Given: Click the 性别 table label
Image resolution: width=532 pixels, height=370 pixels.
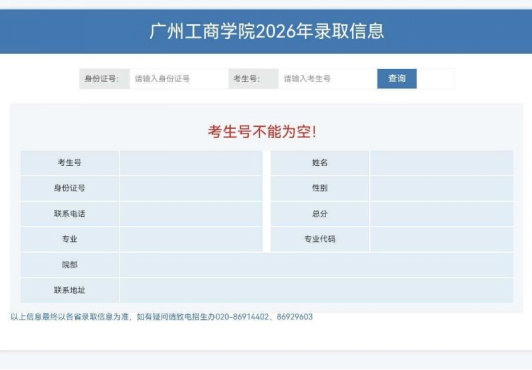Looking at the screenshot, I should click(x=320, y=188).
